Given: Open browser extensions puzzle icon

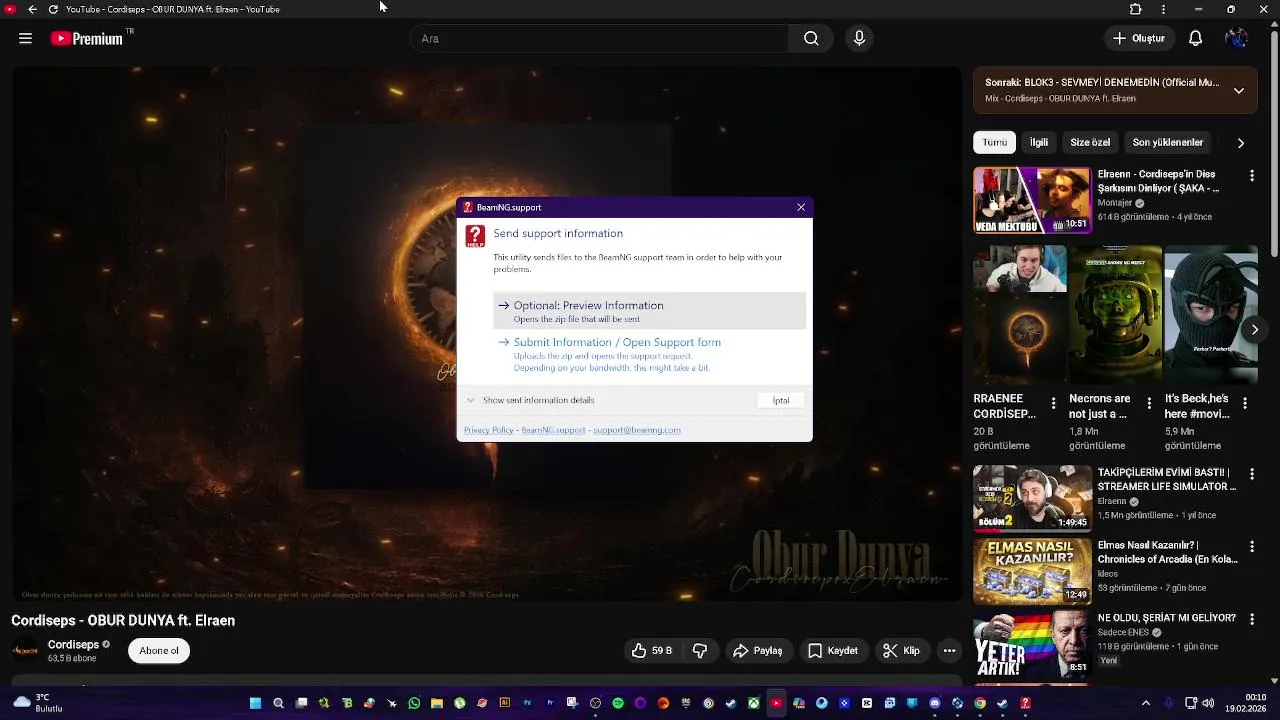Looking at the screenshot, I should pos(1135,9).
